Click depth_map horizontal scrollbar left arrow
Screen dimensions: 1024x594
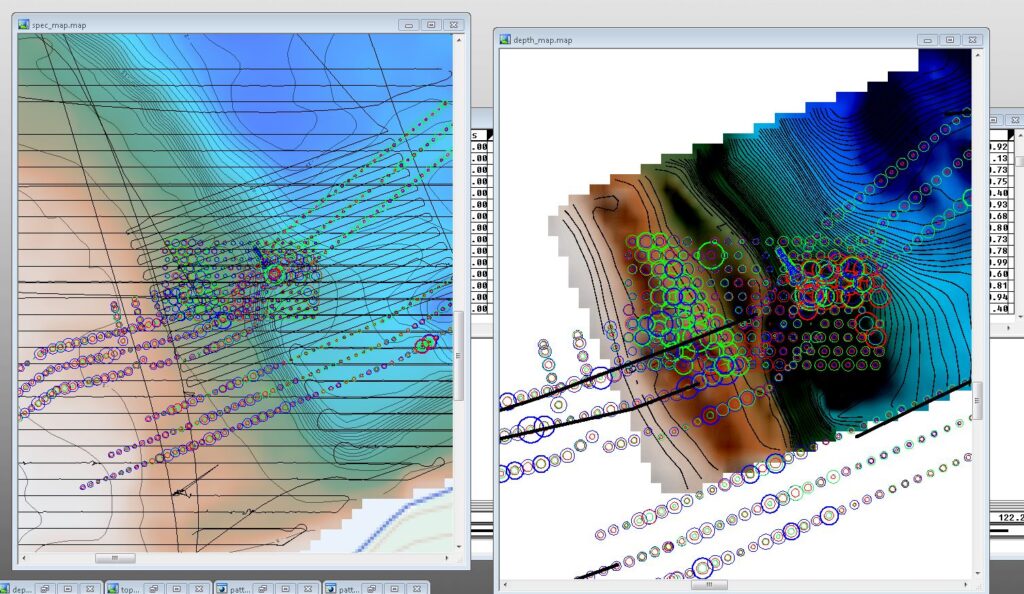point(505,584)
